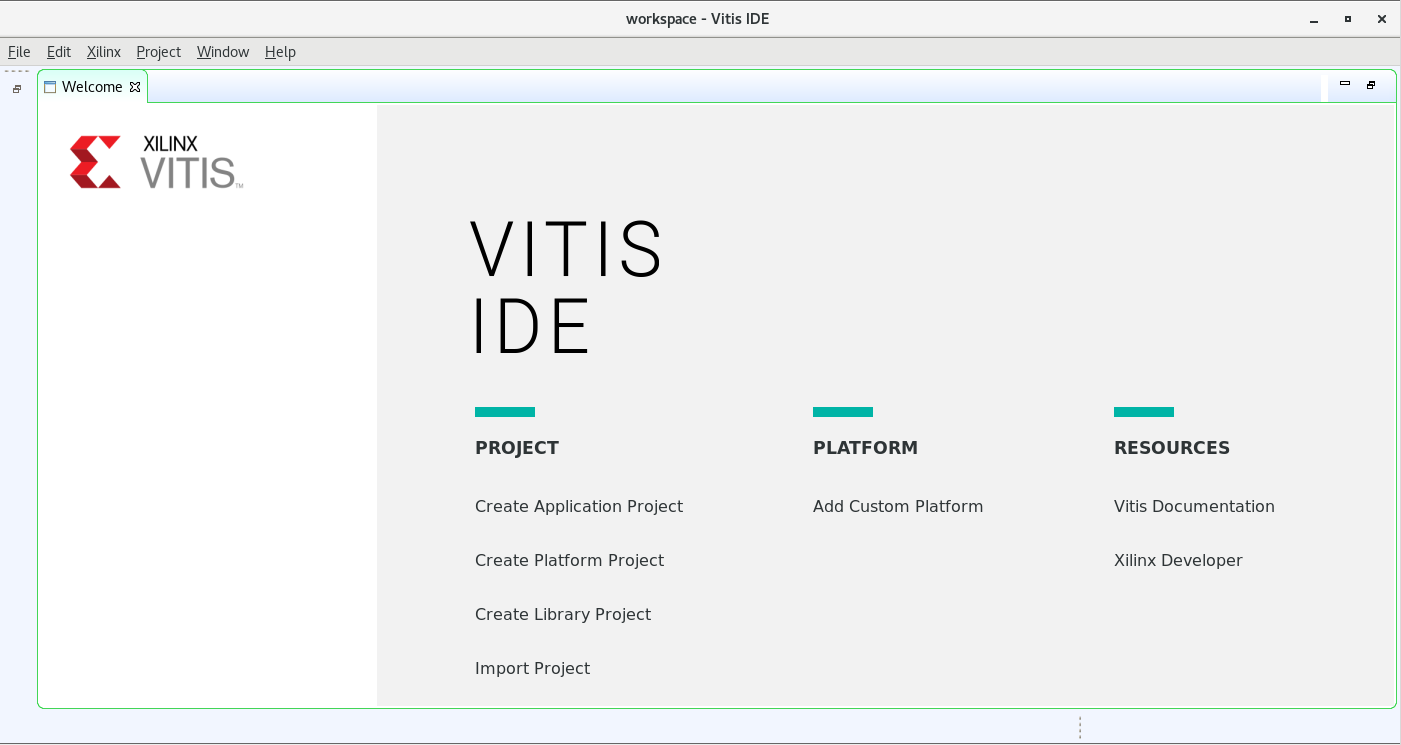Image resolution: width=1401 pixels, height=745 pixels.
Task: Click the restore icon in the left trim bar
Action: click(x=17, y=89)
